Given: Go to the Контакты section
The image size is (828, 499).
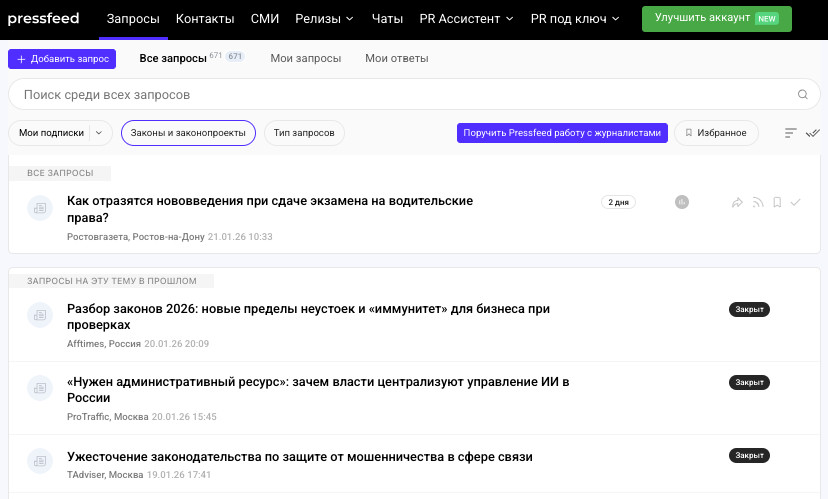Looking at the screenshot, I should [205, 18].
